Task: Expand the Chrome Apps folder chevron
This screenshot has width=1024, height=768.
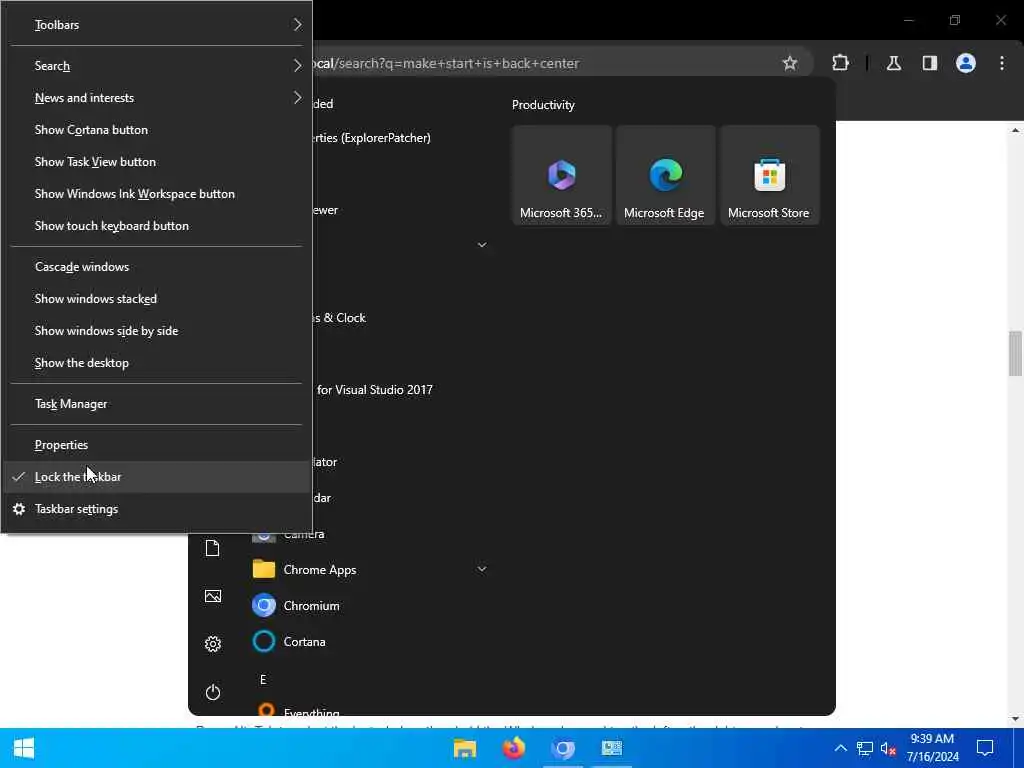Action: pyautogui.click(x=482, y=569)
